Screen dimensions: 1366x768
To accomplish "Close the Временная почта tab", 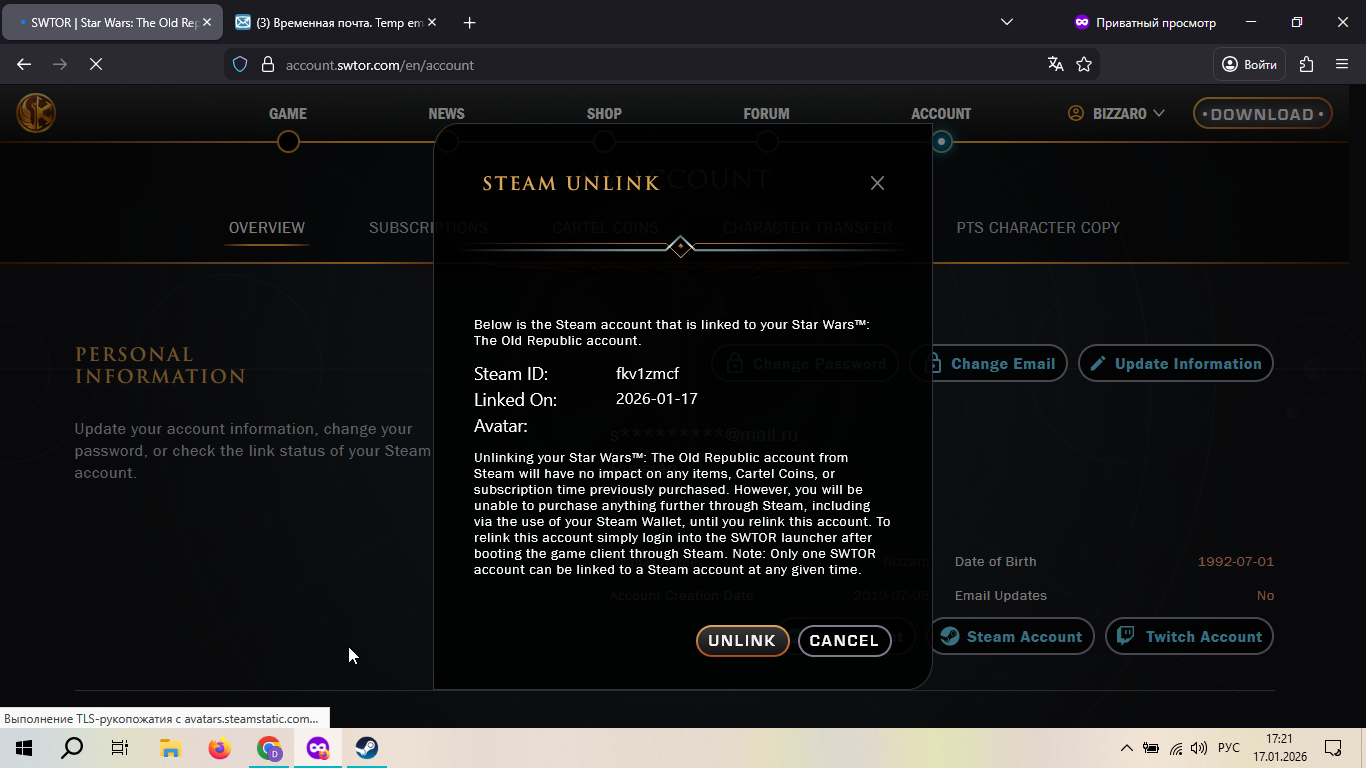I will [x=434, y=22].
